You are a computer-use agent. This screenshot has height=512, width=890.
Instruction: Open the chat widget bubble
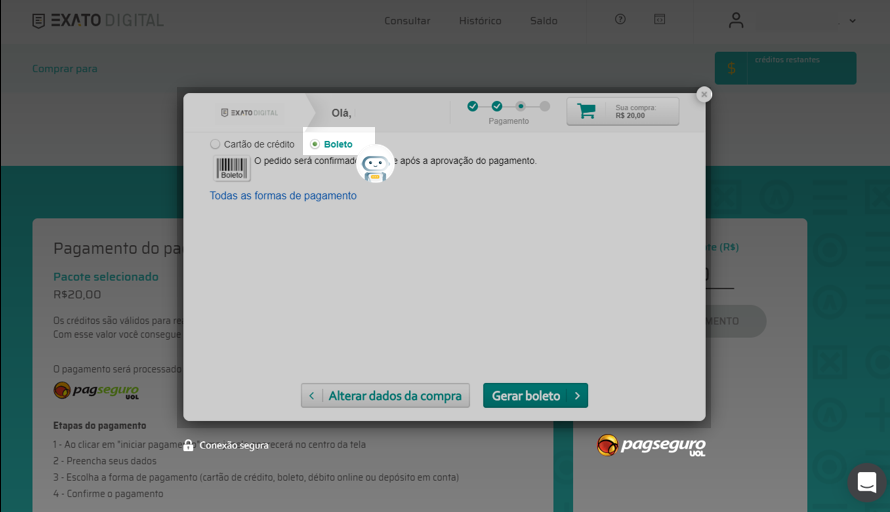coord(866,483)
